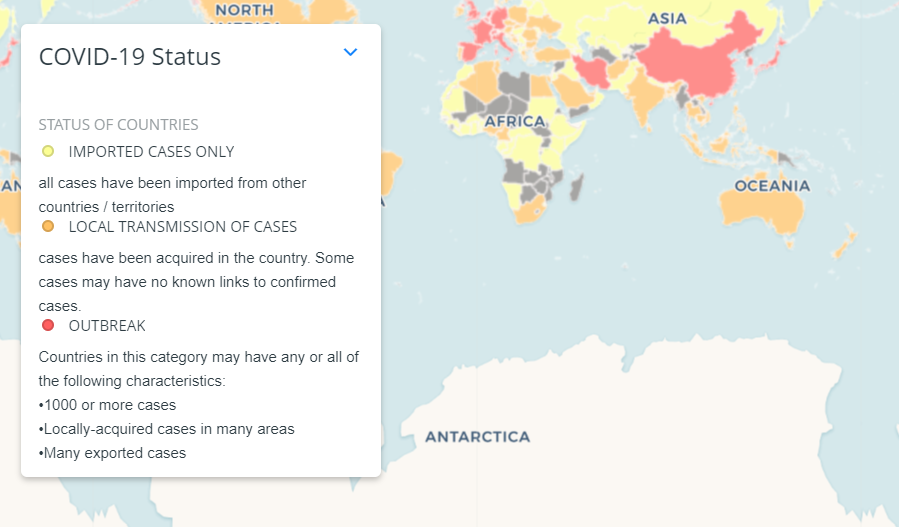Select New Zealand on the map
The height and width of the screenshot is (527, 899).
[x=844, y=244]
